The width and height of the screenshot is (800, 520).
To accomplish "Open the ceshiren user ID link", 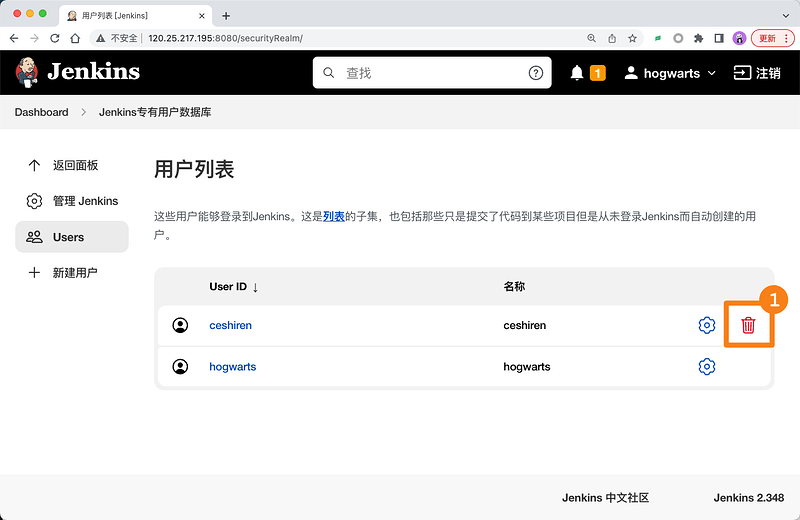I will pos(230,325).
